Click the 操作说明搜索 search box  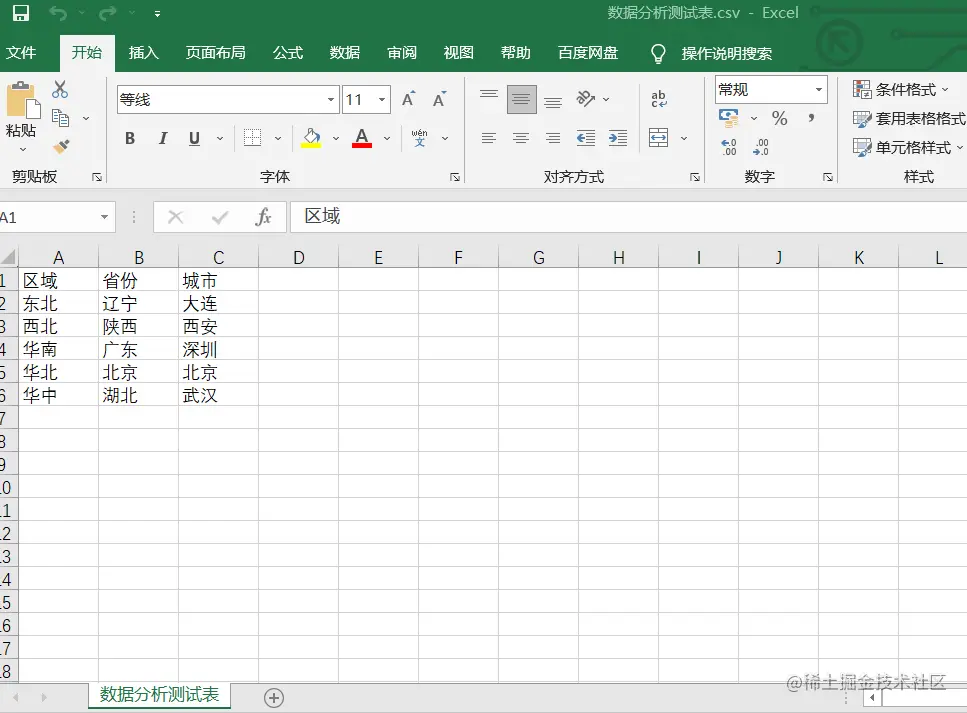point(726,54)
